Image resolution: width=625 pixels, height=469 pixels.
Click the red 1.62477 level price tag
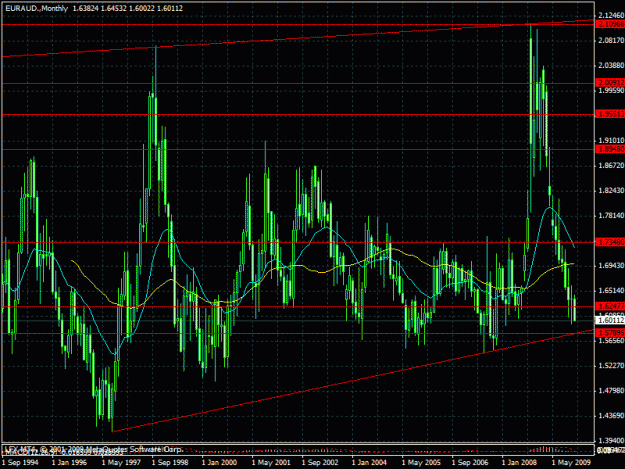point(610,306)
